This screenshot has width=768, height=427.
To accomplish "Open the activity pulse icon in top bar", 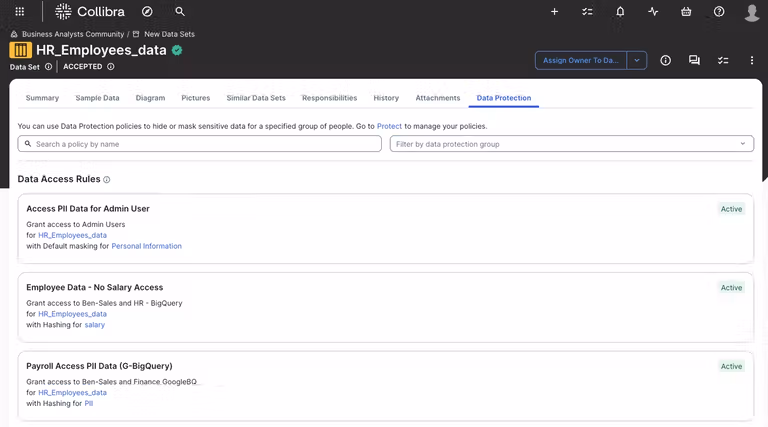I will click(653, 12).
